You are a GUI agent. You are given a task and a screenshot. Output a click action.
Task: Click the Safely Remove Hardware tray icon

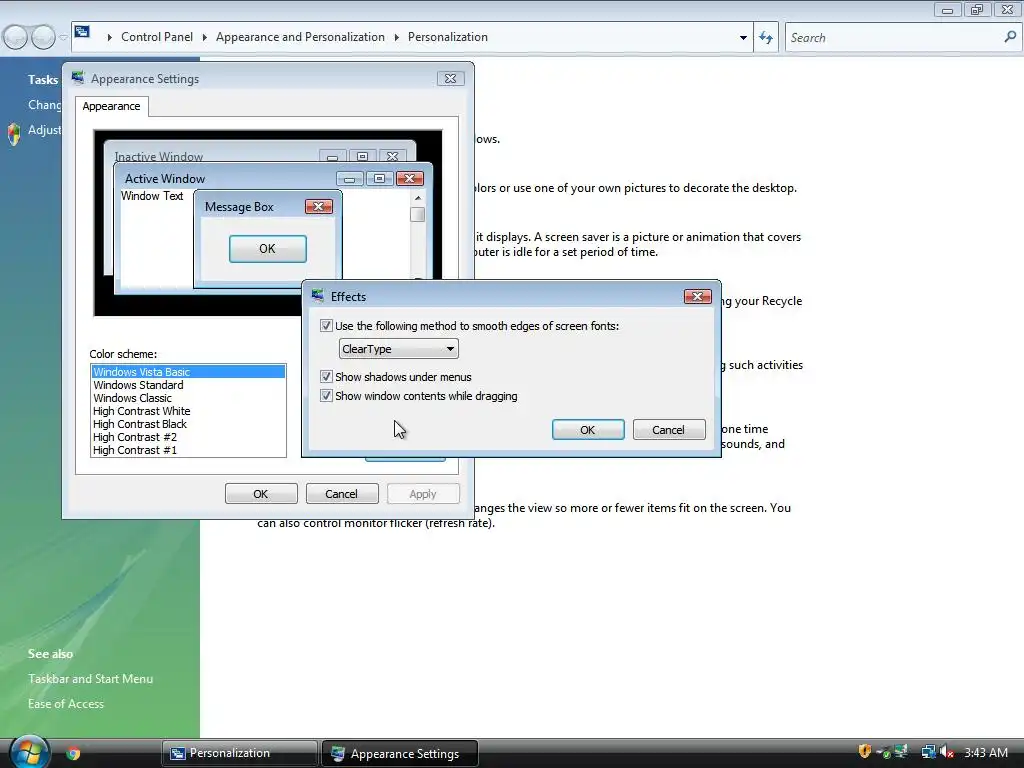(883, 752)
